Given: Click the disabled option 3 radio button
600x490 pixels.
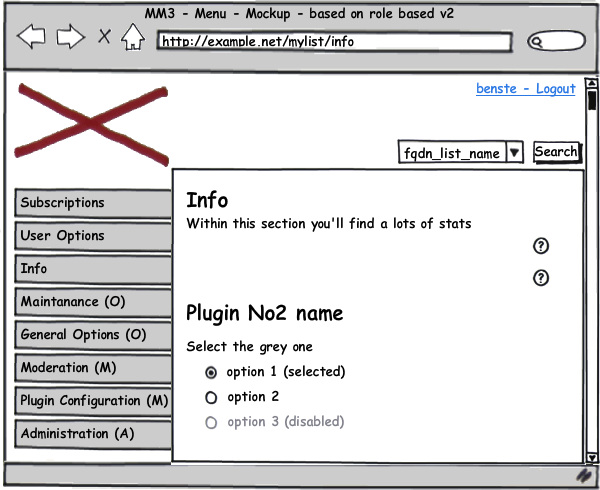Looking at the screenshot, I should (211, 422).
